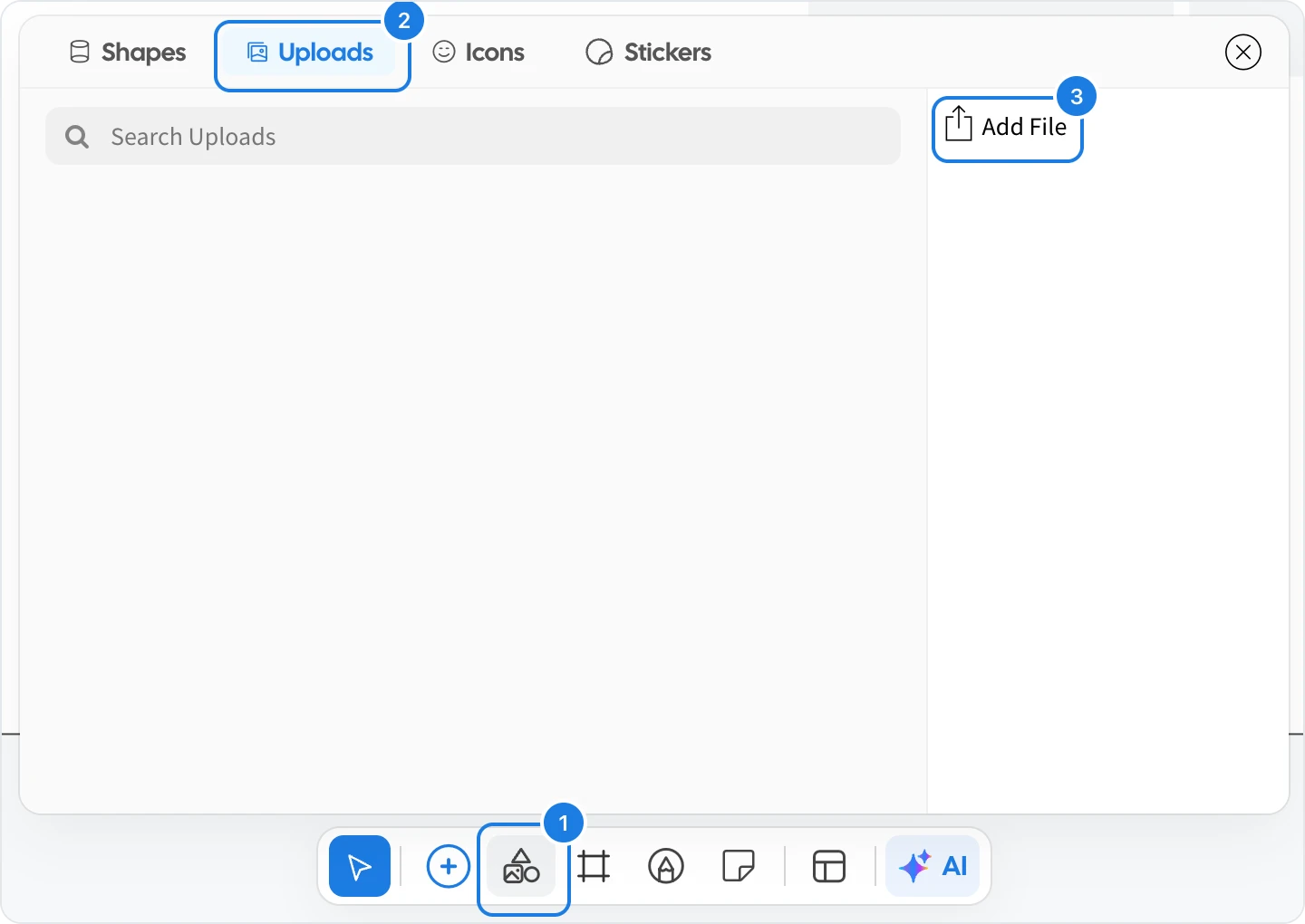Open the shapes and media library tool

[521, 866]
